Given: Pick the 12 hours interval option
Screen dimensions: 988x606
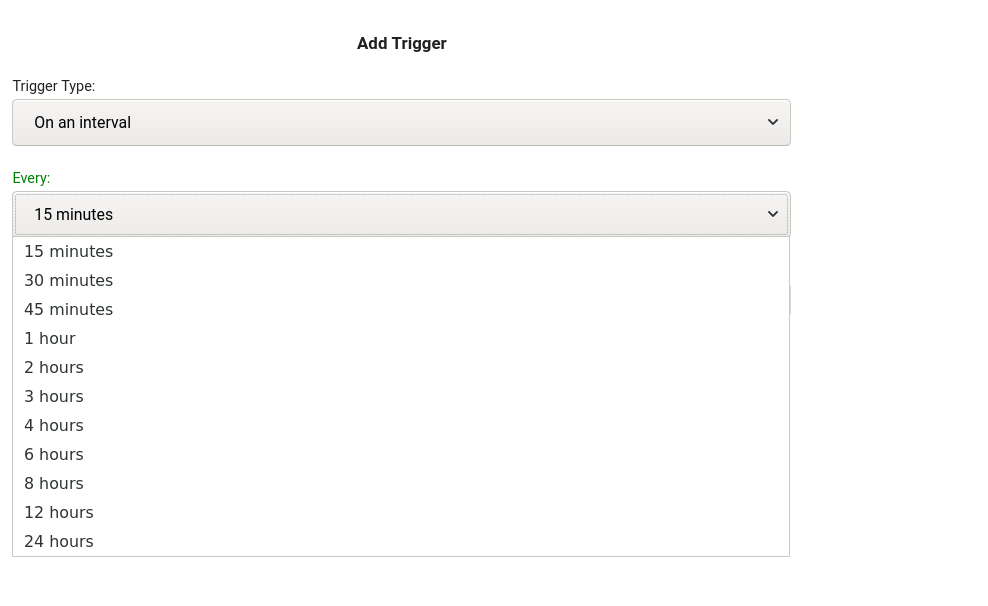Looking at the screenshot, I should (x=59, y=512).
